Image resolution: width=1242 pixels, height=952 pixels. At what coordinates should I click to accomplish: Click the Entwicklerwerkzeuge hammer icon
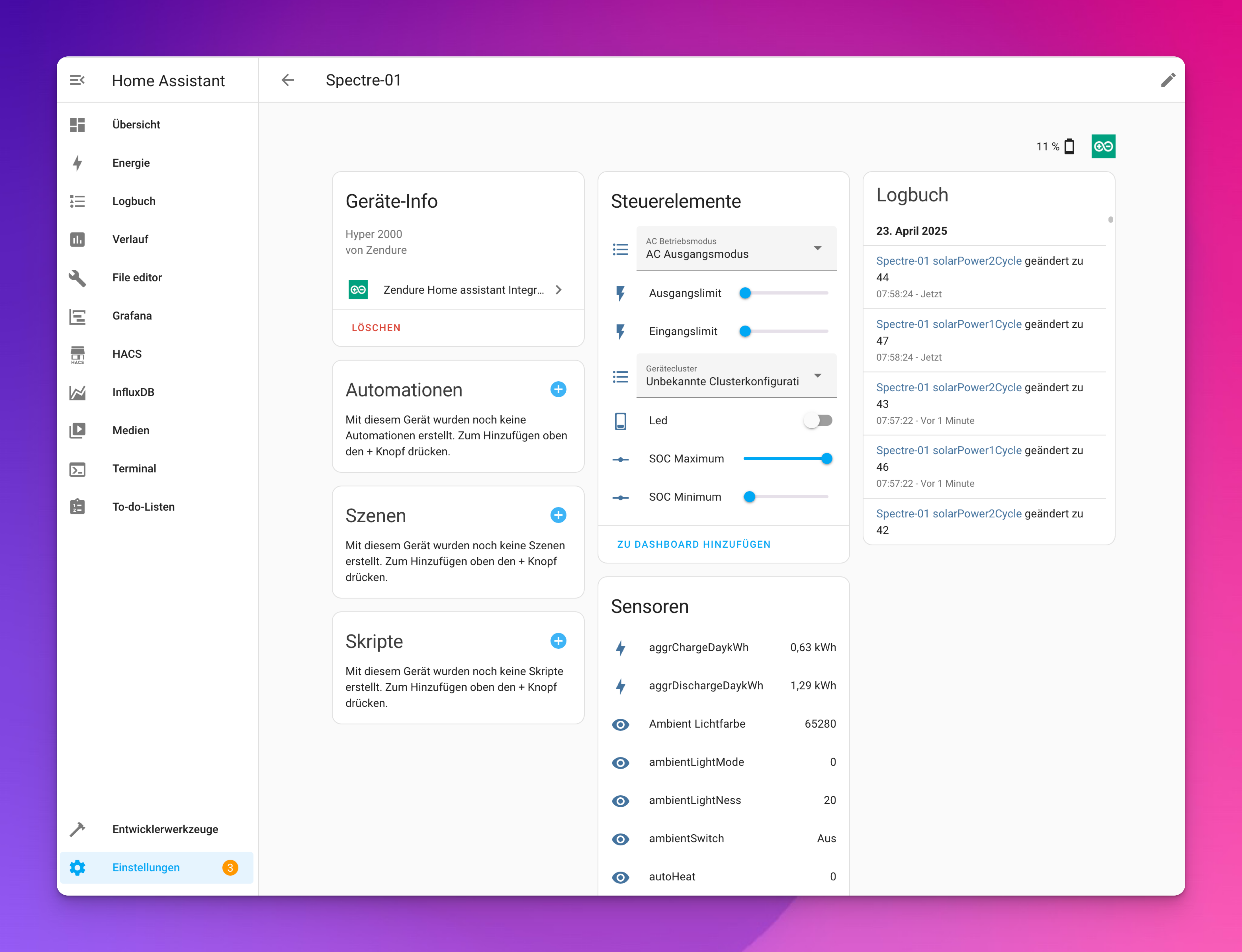click(78, 830)
